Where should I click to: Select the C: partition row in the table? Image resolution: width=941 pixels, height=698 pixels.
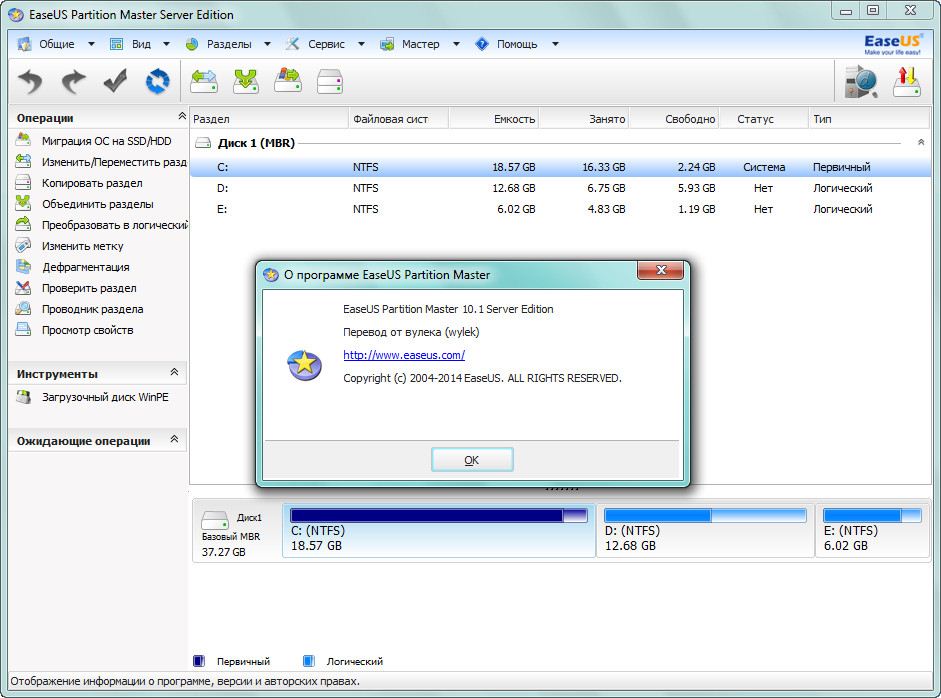tap(561, 167)
